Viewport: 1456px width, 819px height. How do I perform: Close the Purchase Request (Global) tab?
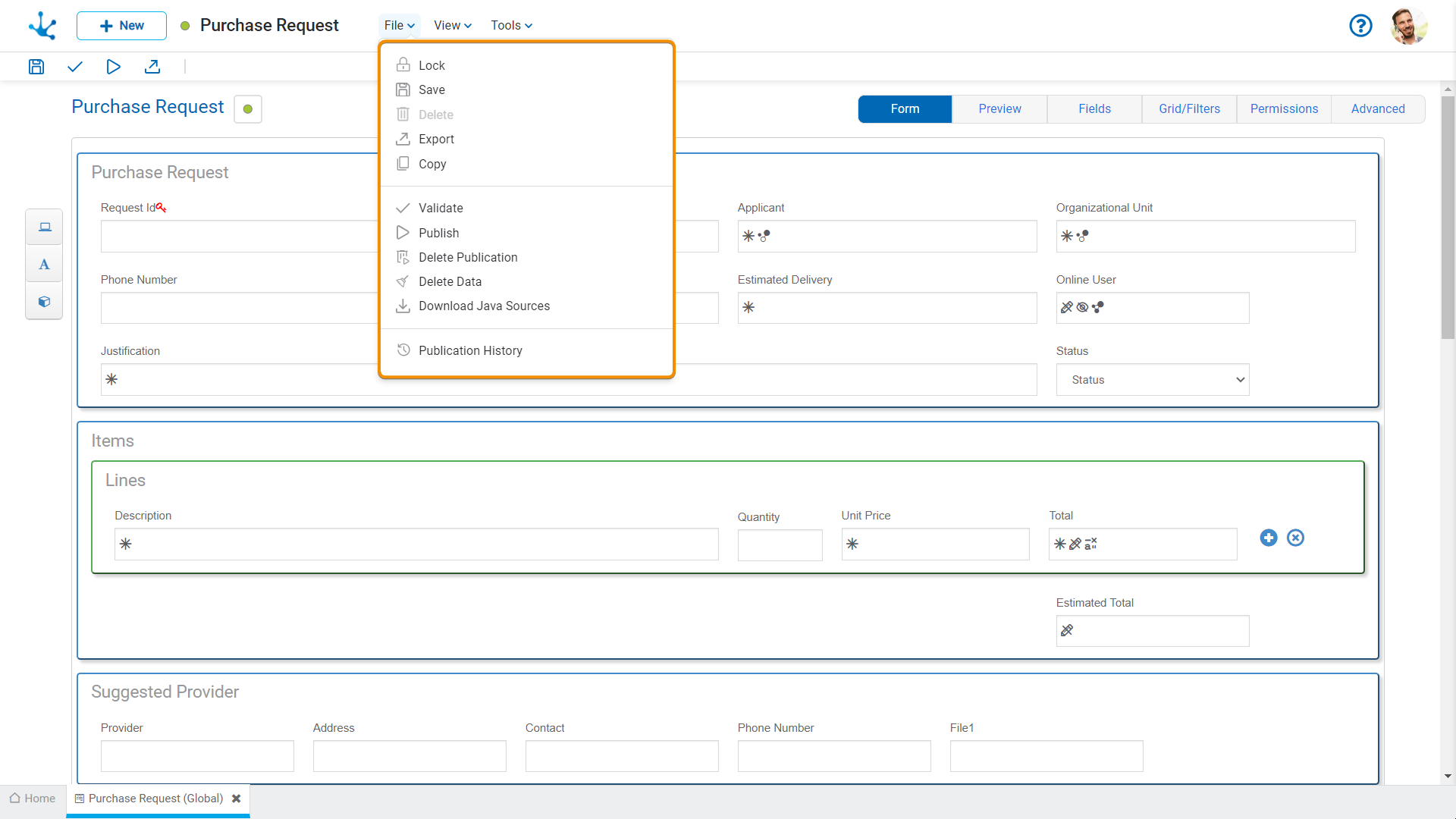[237, 799]
